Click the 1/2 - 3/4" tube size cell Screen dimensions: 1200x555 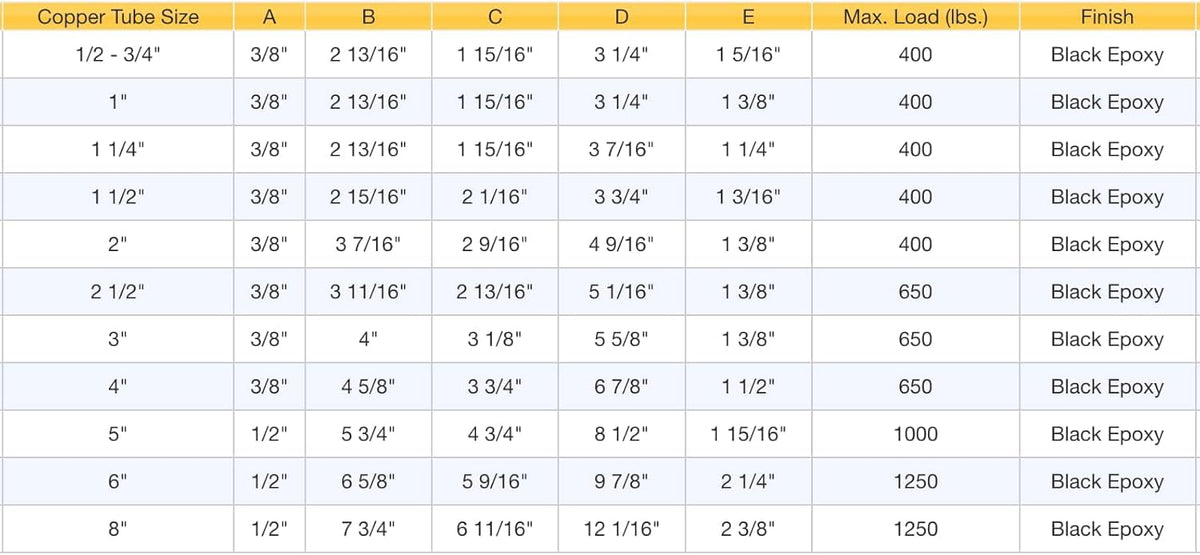coord(118,54)
